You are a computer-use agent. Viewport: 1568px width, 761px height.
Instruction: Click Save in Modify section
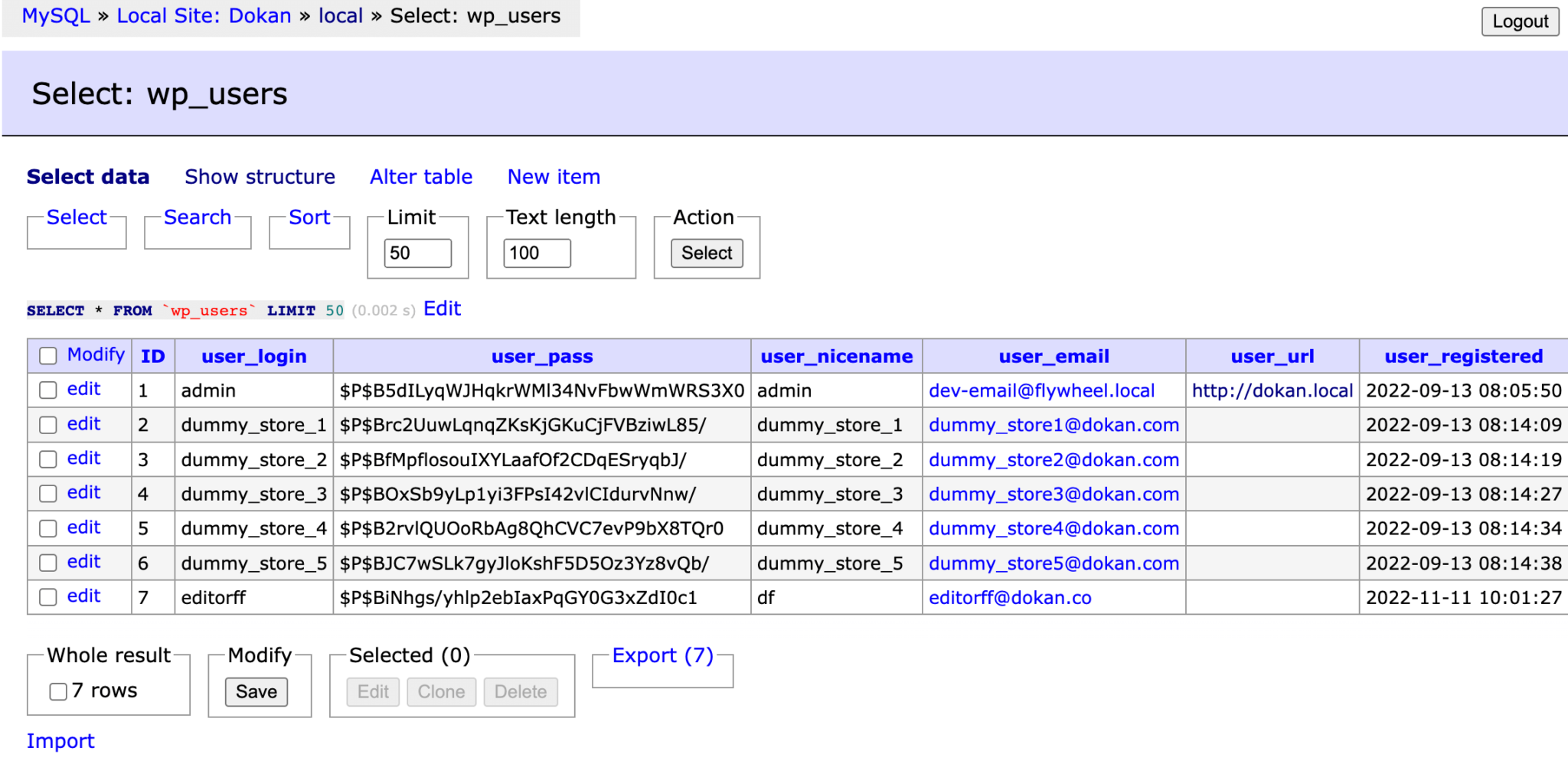(x=256, y=692)
